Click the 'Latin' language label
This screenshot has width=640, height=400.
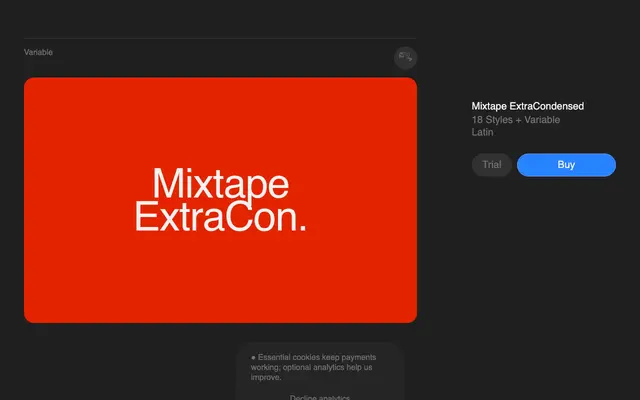click(x=482, y=132)
